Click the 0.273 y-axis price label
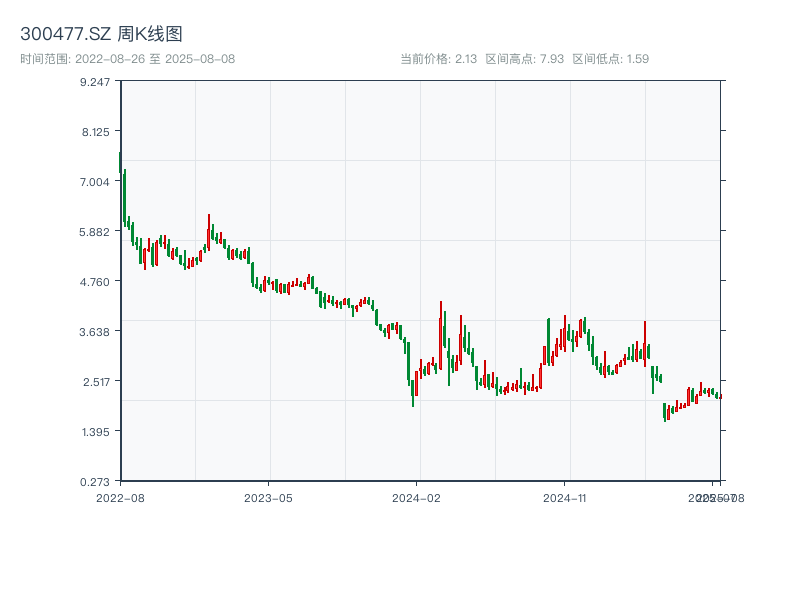 tap(96, 481)
